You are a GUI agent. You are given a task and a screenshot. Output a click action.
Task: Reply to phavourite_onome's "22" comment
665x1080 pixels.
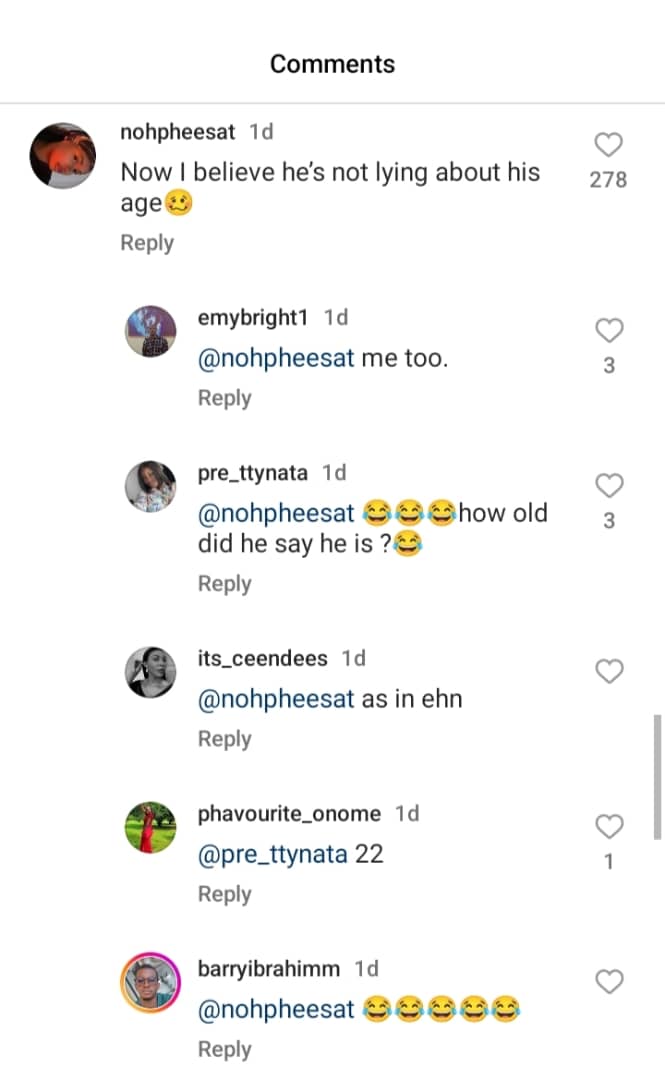pyautogui.click(x=224, y=894)
